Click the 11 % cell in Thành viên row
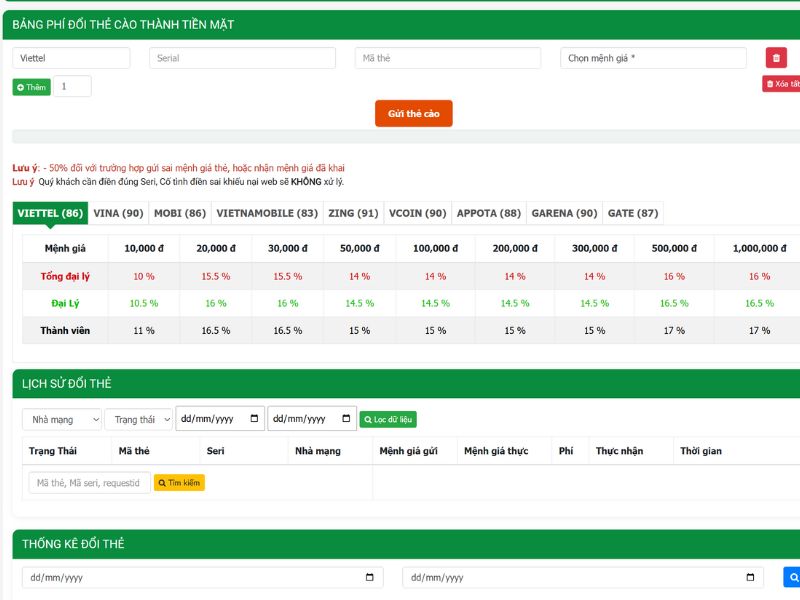800x600 pixels. [144, 331]
